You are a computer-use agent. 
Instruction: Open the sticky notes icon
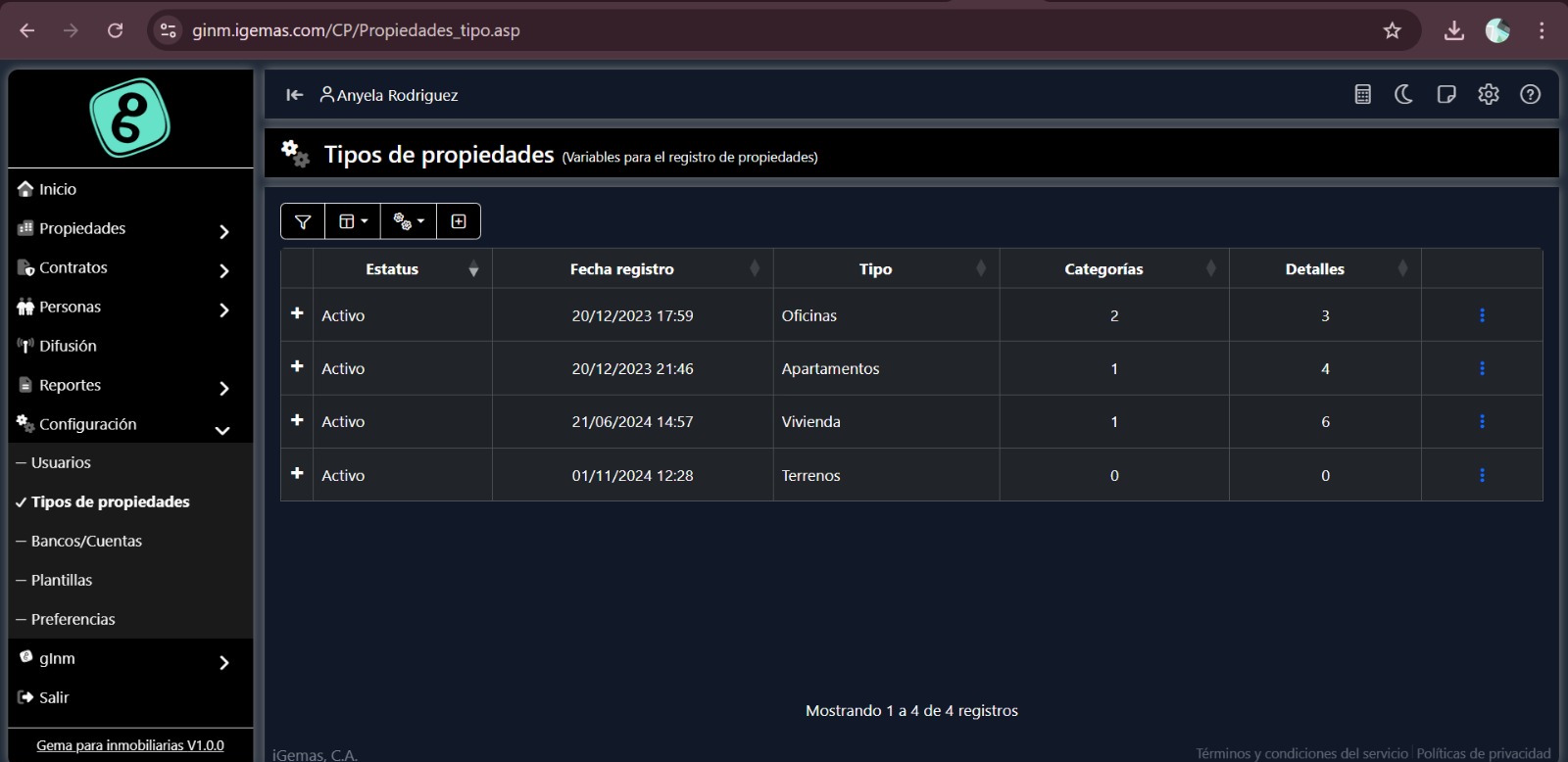click(x=1445, y=95)
